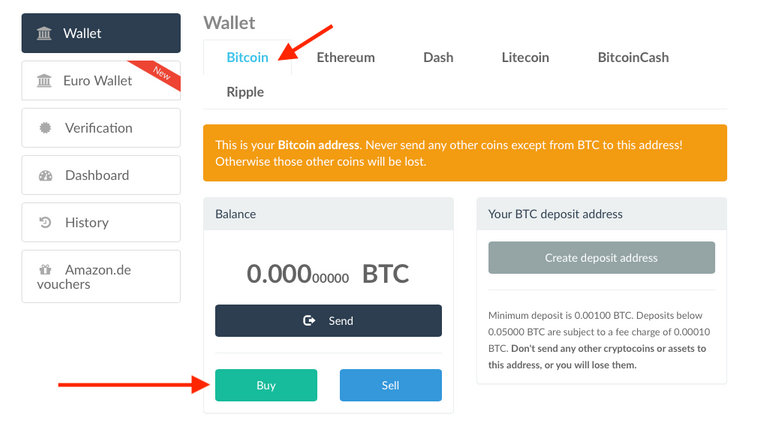Open the Dash wallet tab

(438, 57)
